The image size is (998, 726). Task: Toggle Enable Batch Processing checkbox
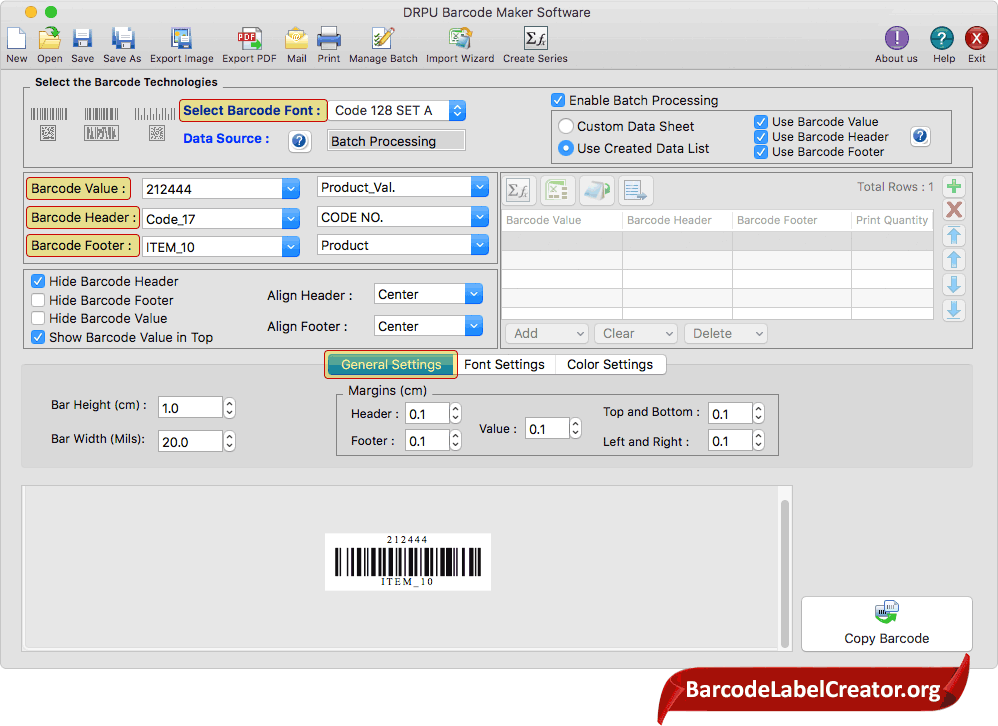point(558,100)
